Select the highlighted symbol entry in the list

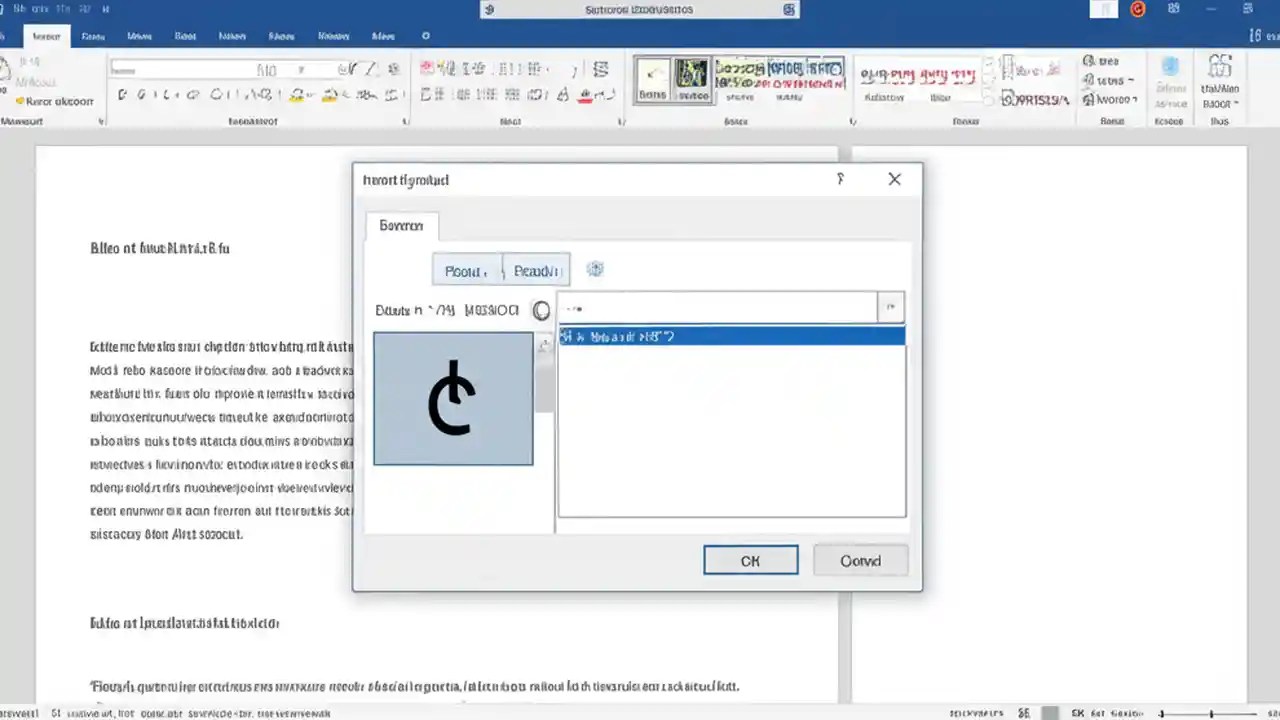tap(731, 337)
